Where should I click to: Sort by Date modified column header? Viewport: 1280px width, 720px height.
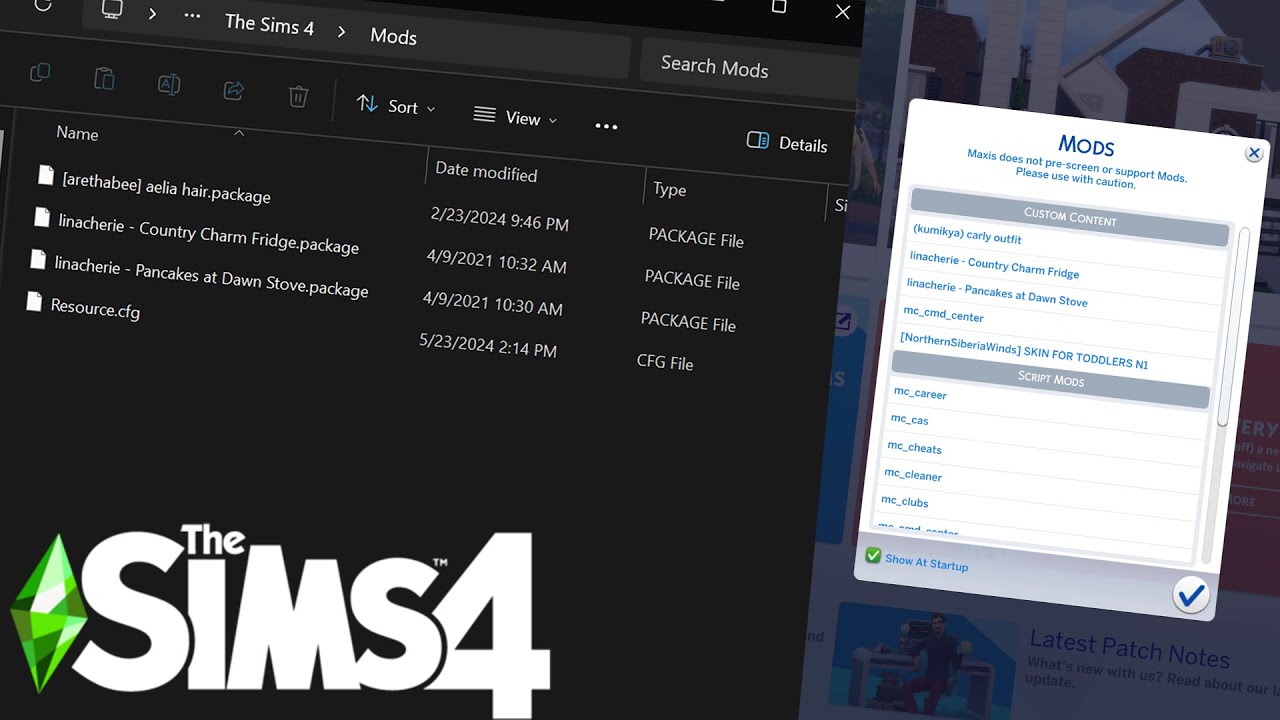point(486,172)
